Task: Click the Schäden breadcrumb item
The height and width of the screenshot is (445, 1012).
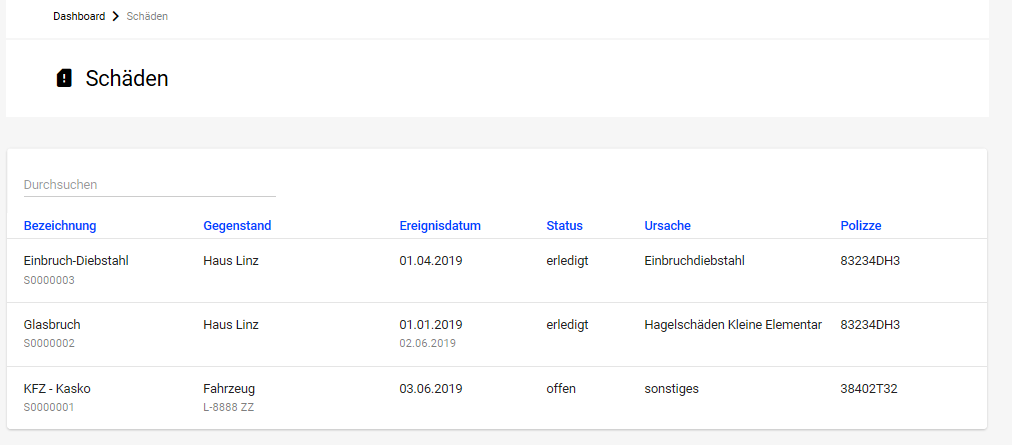Action: (x=147, y=17)
